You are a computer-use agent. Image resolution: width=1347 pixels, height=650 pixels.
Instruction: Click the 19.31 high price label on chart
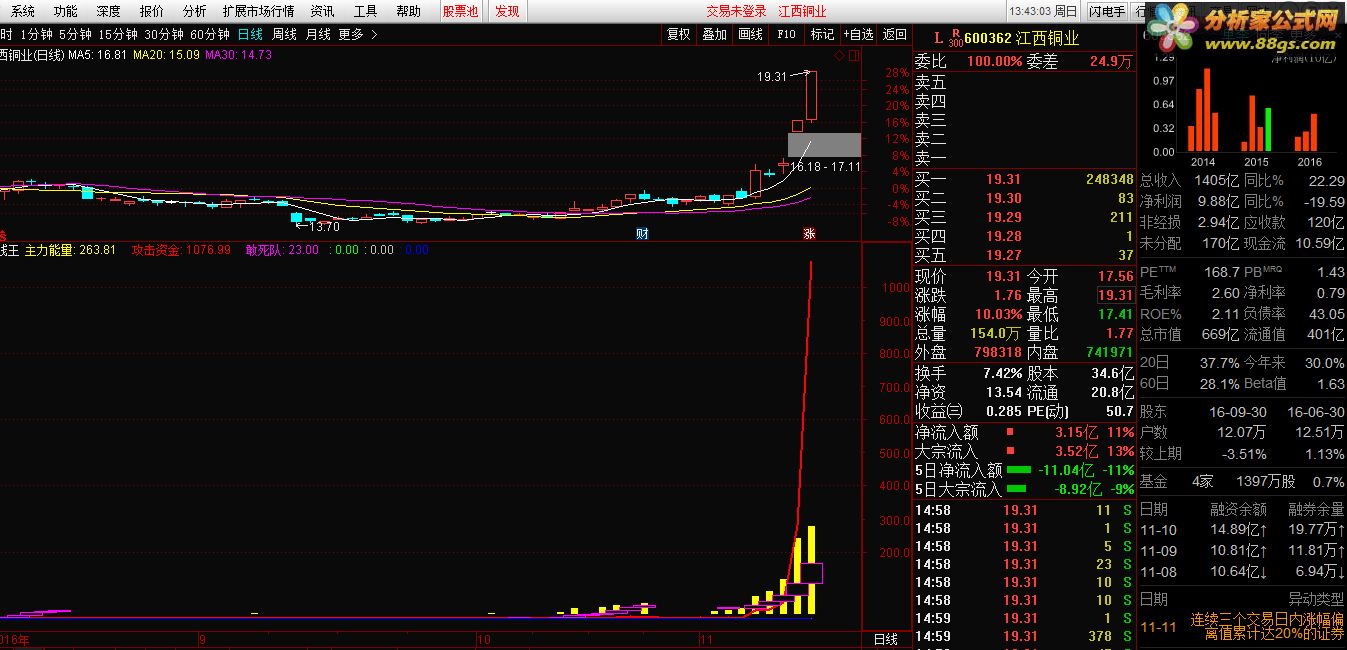(771, 75)
